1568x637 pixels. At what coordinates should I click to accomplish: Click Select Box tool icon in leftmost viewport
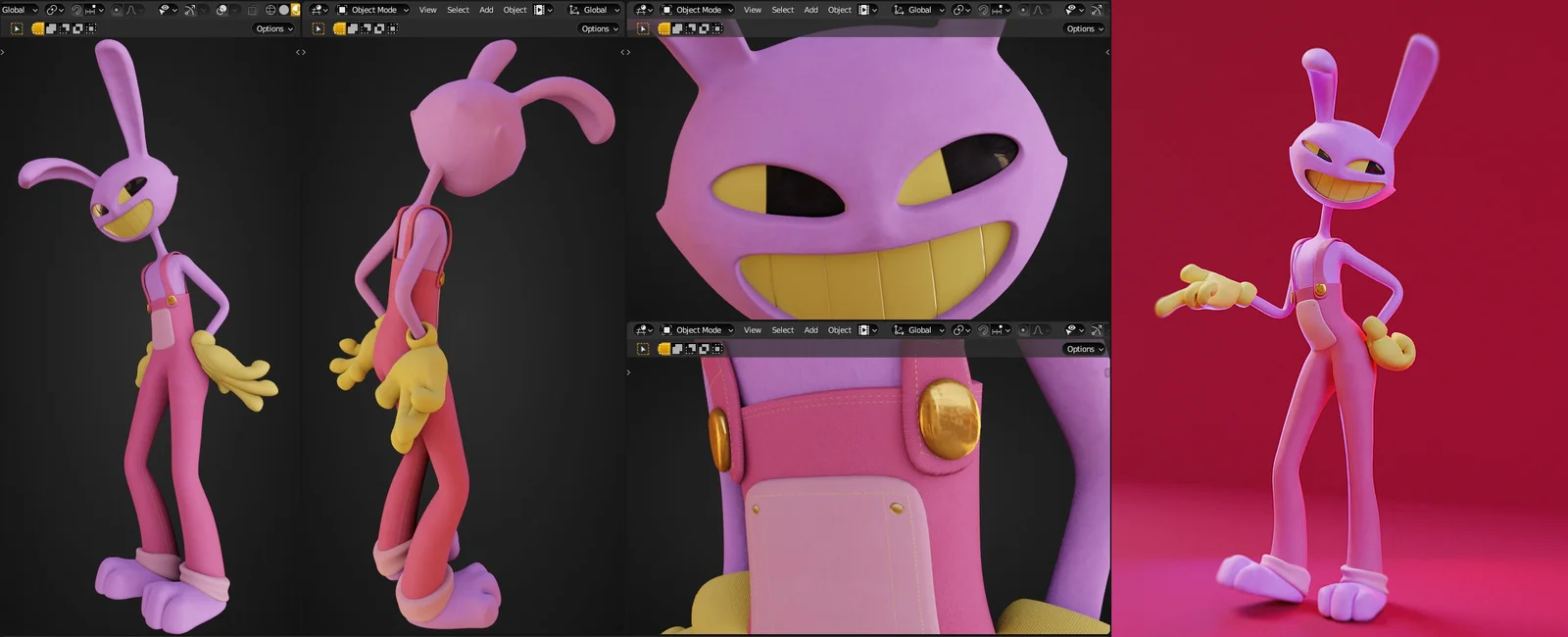(17, 28)
